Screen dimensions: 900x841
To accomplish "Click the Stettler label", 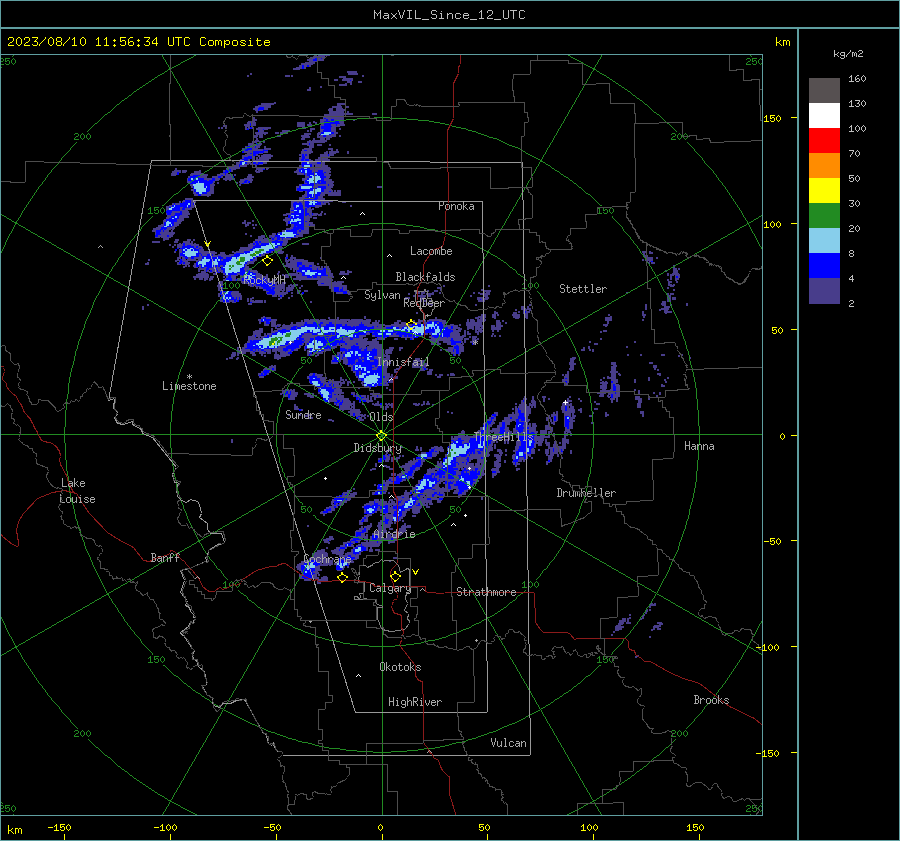I will click(583, 289).
